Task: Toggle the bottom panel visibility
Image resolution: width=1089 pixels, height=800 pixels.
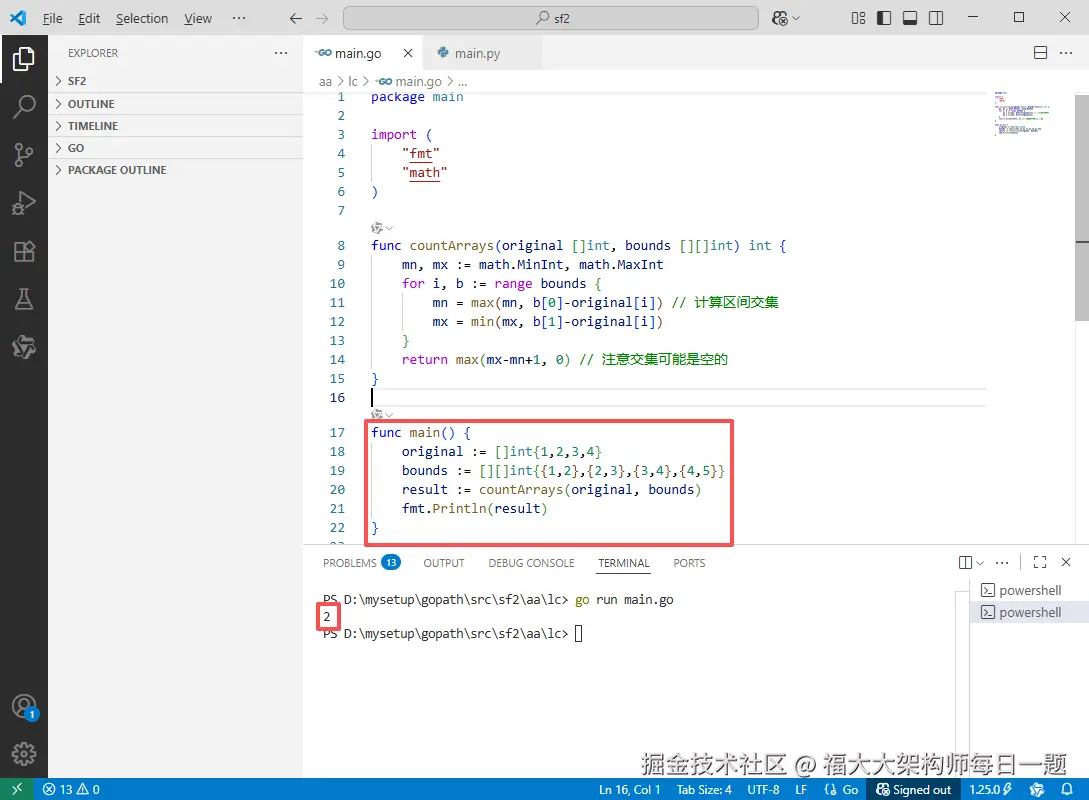Action: [910, 18]
